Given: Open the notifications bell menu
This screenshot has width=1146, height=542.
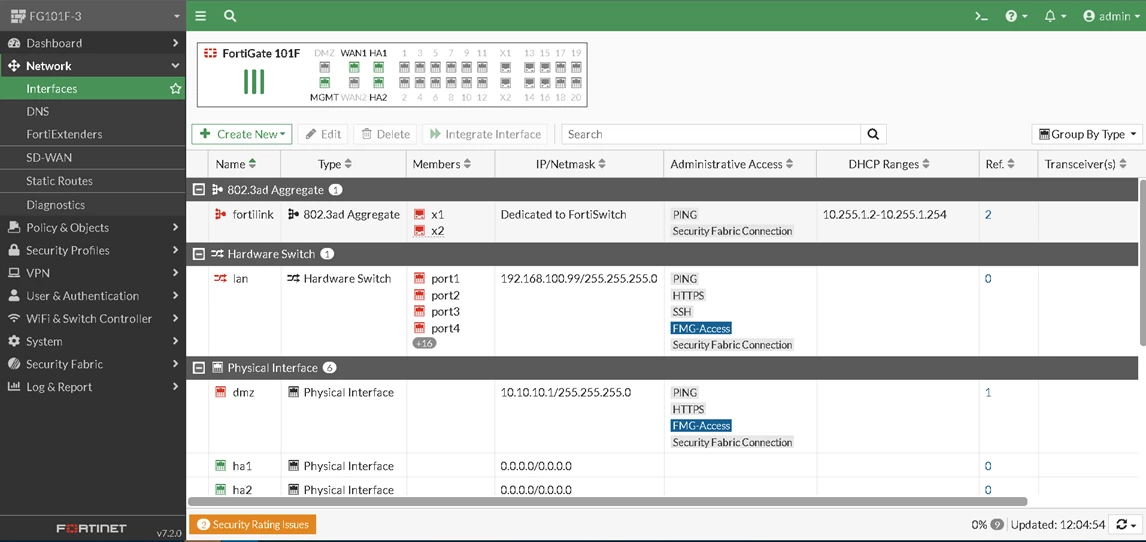Looking at the screenshot, I should point(1055,16).
